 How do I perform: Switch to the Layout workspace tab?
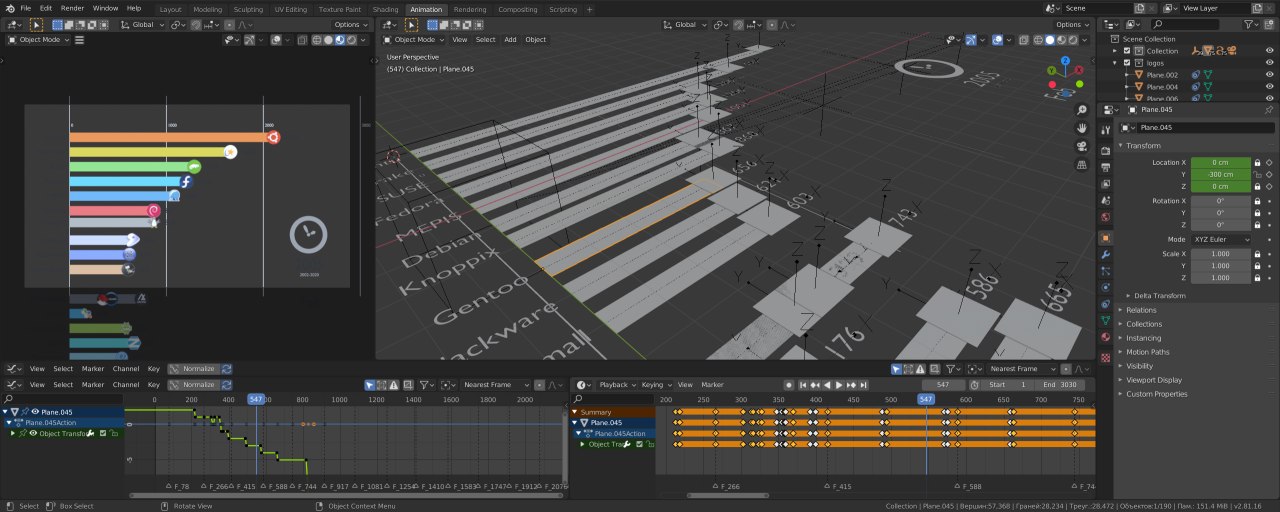[x=170, y=9]
